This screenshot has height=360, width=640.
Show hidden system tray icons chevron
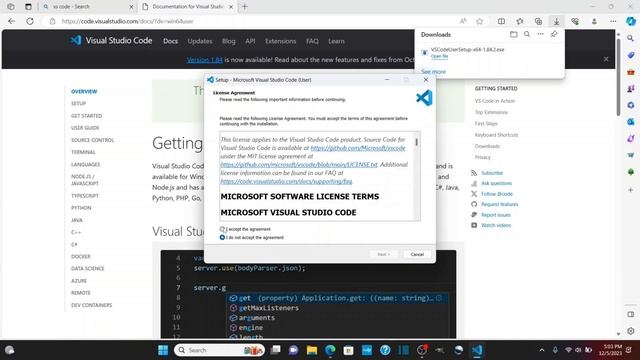pyautogui.click(x=542, y=350)
